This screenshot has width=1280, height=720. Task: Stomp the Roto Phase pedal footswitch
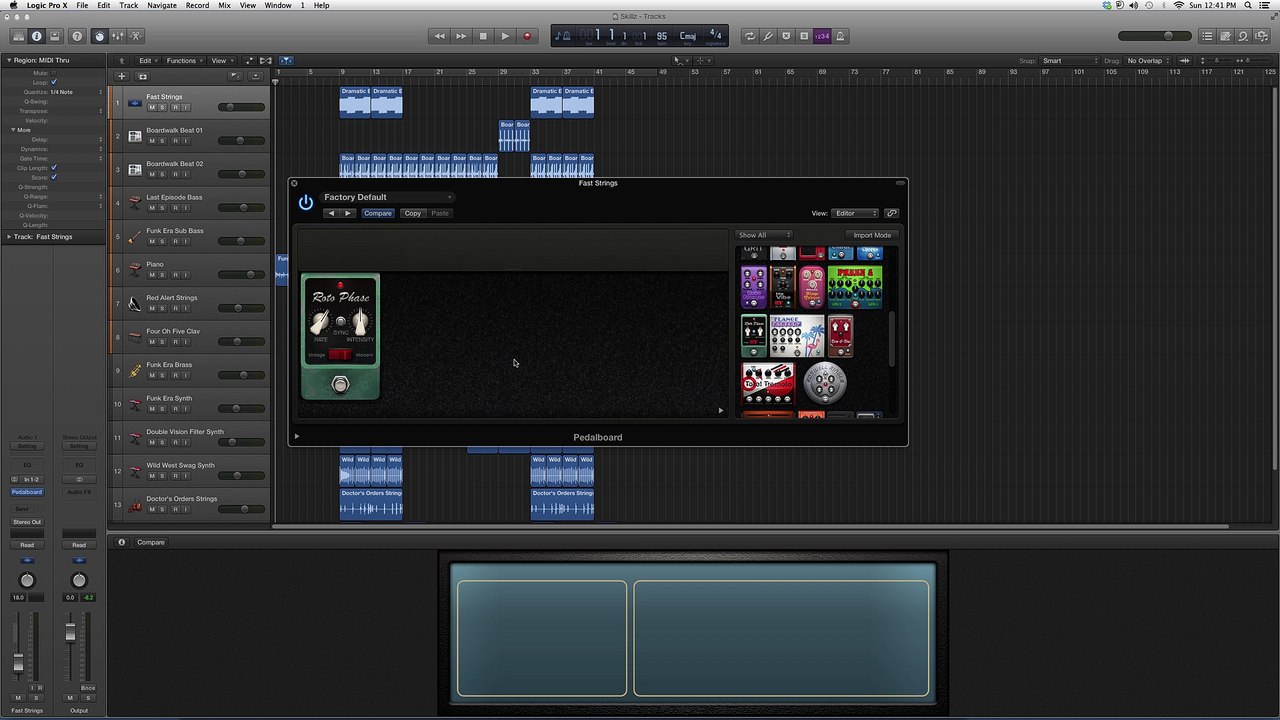click(x=341, y=384)
